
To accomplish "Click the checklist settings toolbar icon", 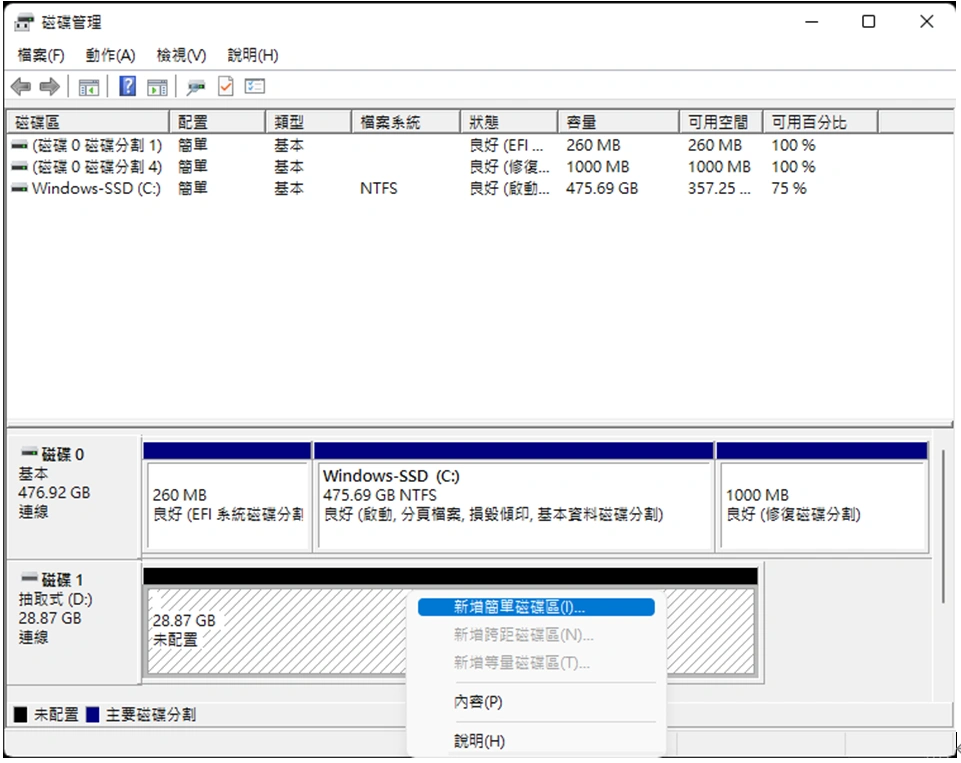I will pyautogui.click(x=254, y=87).
